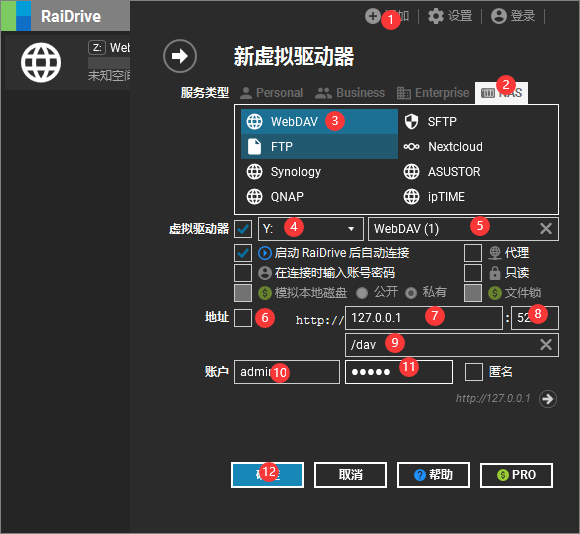Select the 私有 private radio button
This screenshot has width=580, height=534.
(411, 293)
